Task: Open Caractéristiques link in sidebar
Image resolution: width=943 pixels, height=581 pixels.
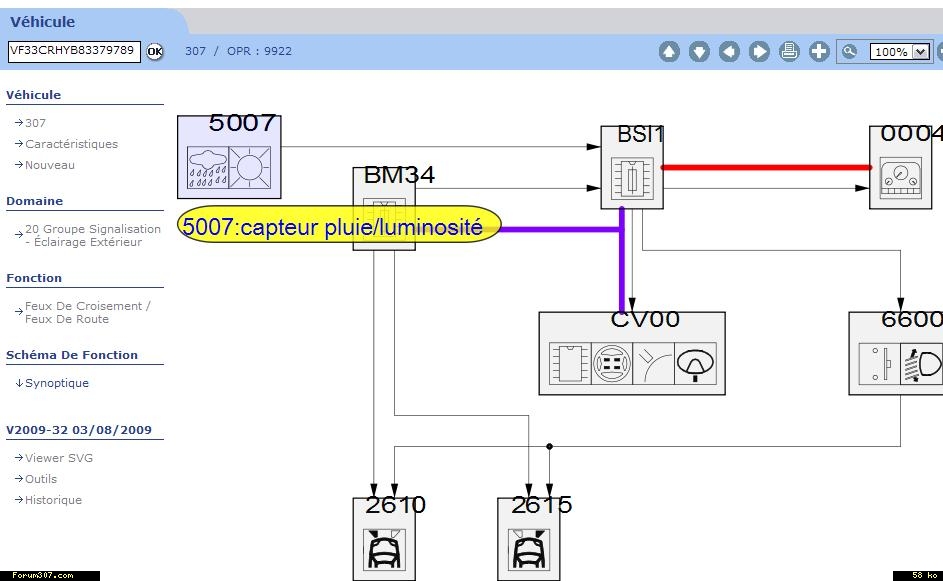Action: pyautogui.click(x=71, y=144)
